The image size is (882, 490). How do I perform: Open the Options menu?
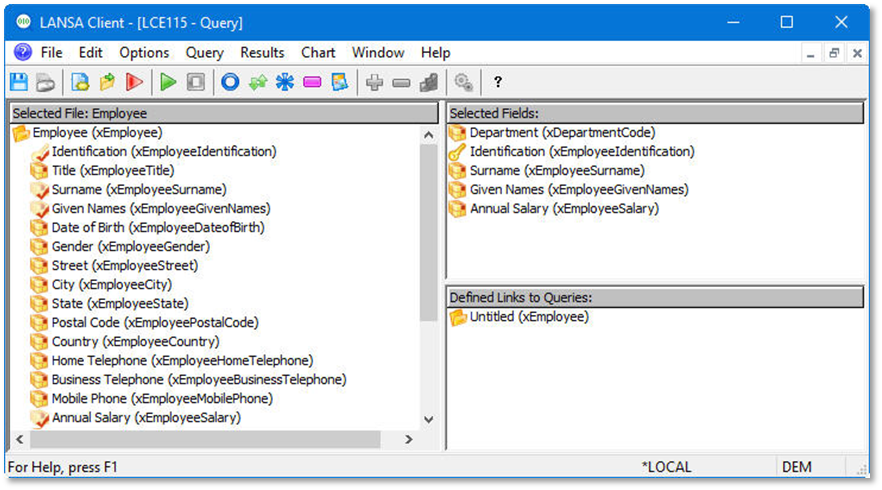[144, 52]
